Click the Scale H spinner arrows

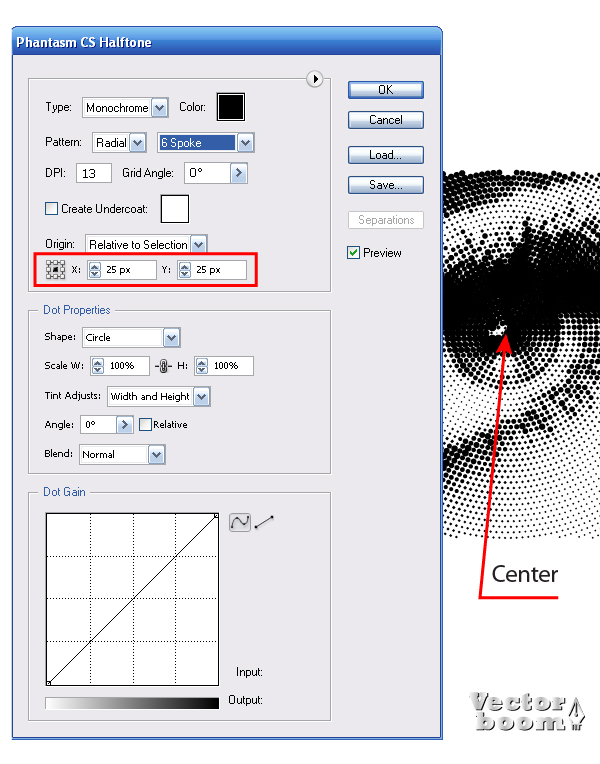(202, 366)
